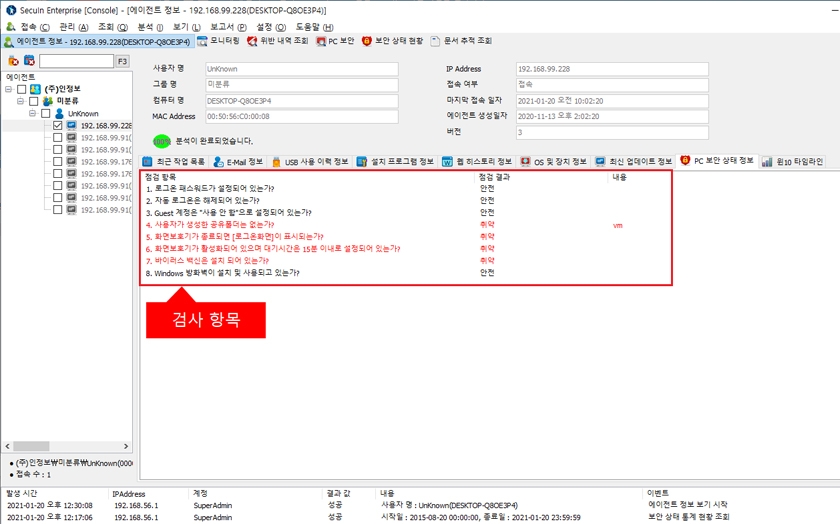Open the 모니터링 tab via its monitor icon
Image resolution: width=840 pixels, height=524 pixels.
coord(202,41)
